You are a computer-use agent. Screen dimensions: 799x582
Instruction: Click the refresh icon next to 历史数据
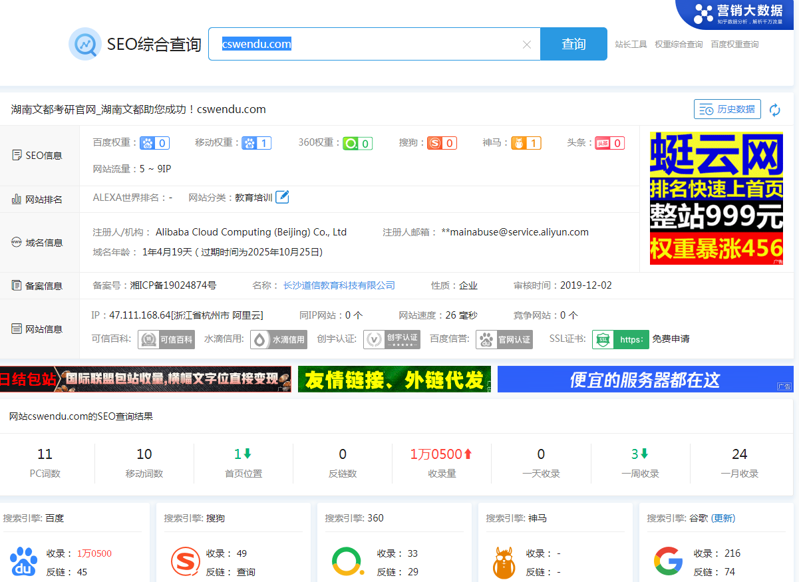click(775, 110)
